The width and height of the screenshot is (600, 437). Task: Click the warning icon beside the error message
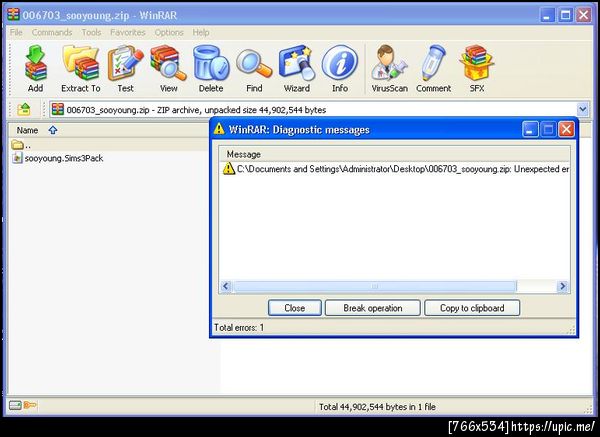tap(228, 168)
